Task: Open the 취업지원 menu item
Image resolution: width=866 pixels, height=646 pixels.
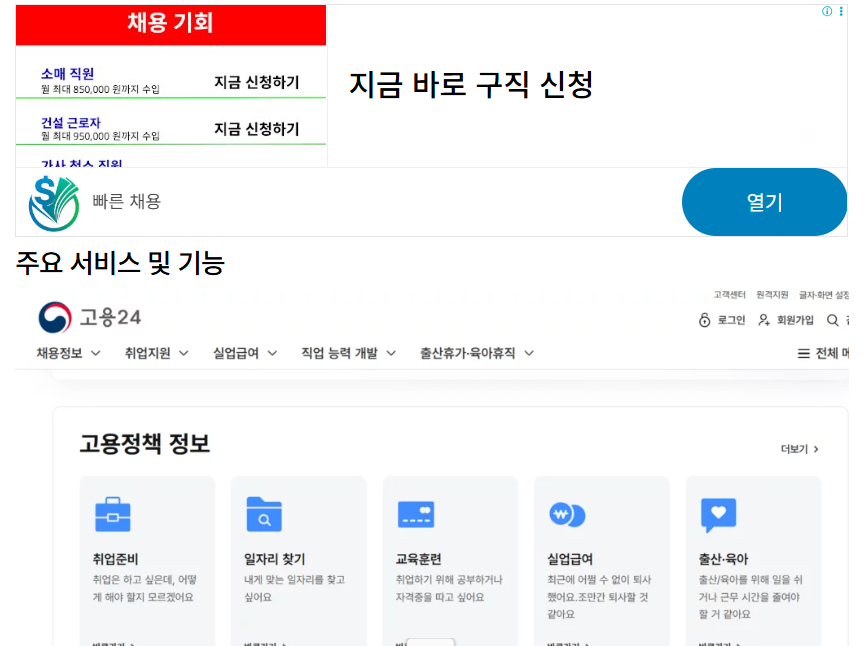Action: click(x=147, y=353)
